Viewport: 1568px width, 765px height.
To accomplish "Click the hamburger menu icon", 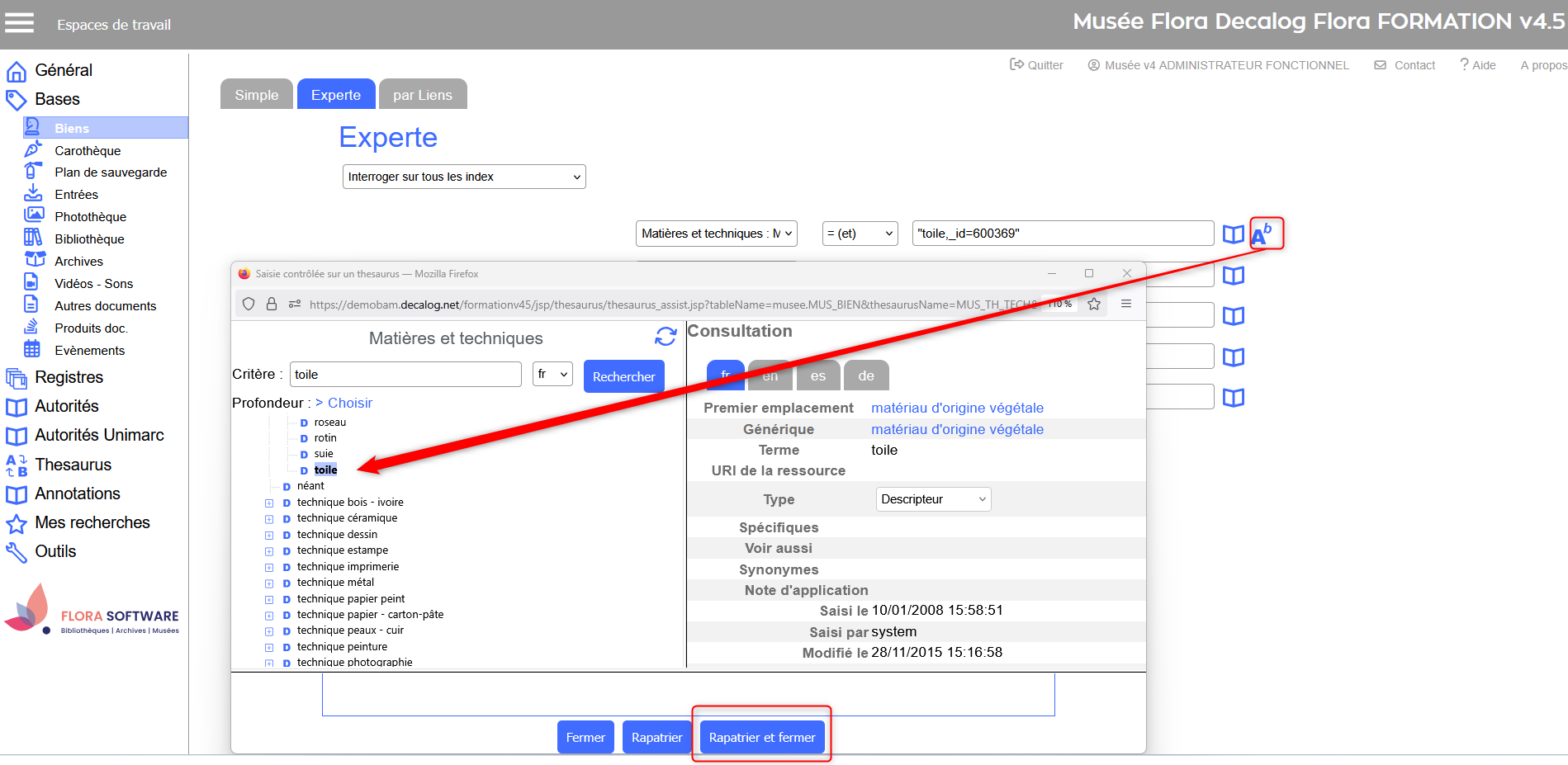I will coord(19,23).
